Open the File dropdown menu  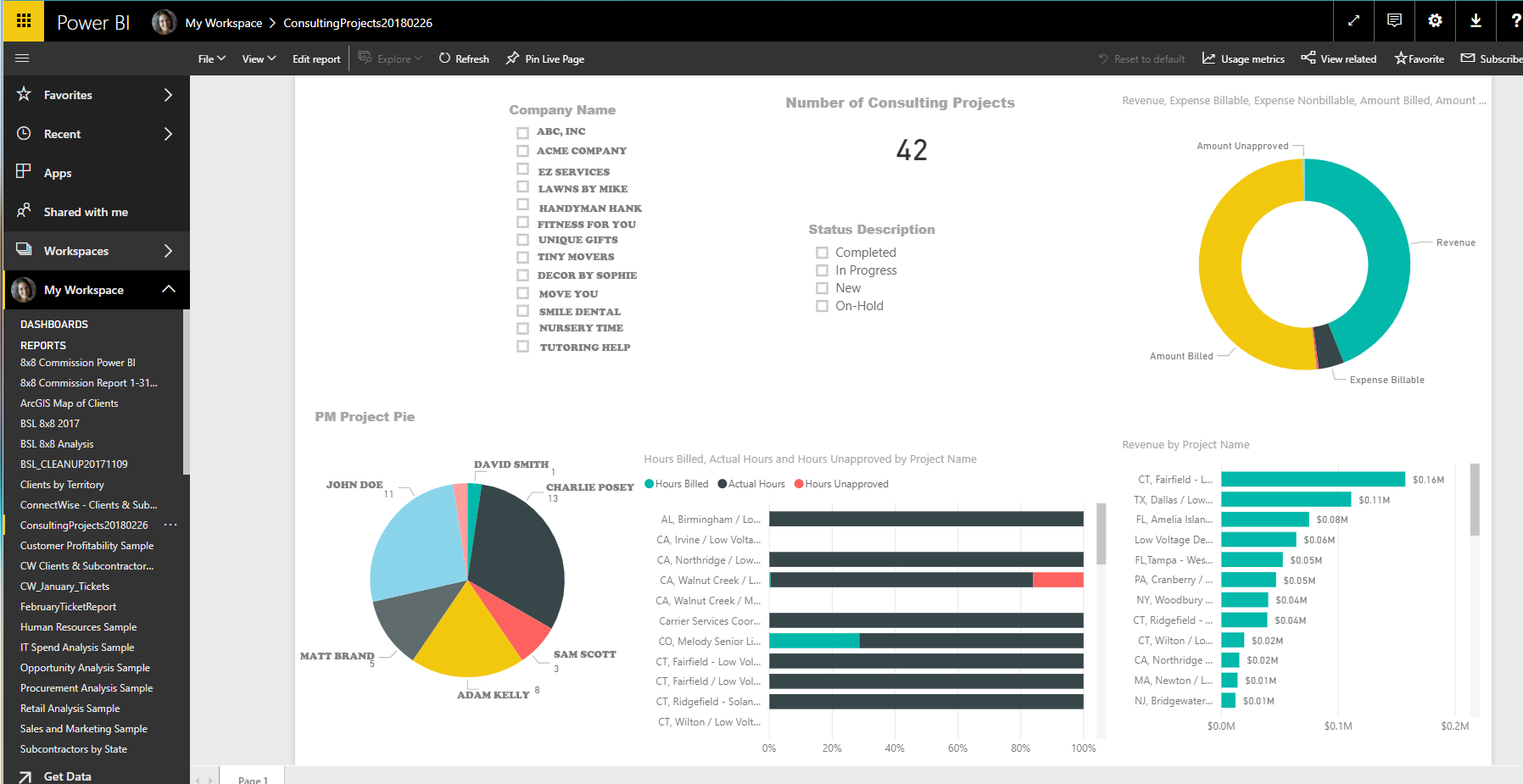(x=211, y=58)
